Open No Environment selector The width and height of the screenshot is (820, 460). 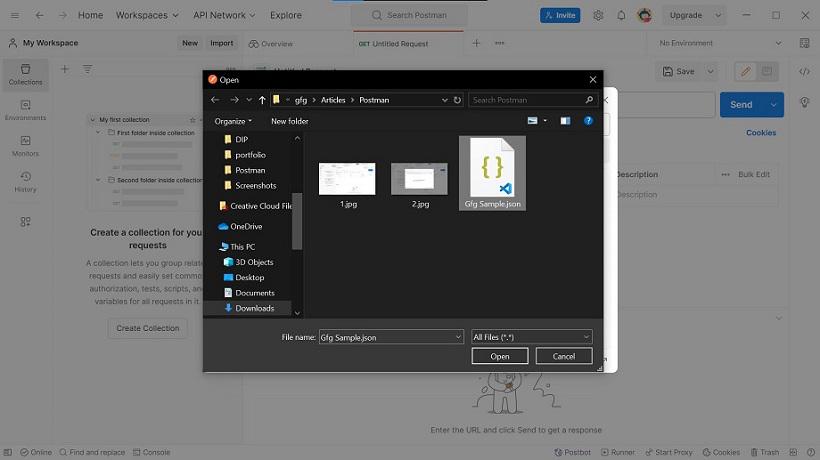pyautogui.click(x=720, y=43)
